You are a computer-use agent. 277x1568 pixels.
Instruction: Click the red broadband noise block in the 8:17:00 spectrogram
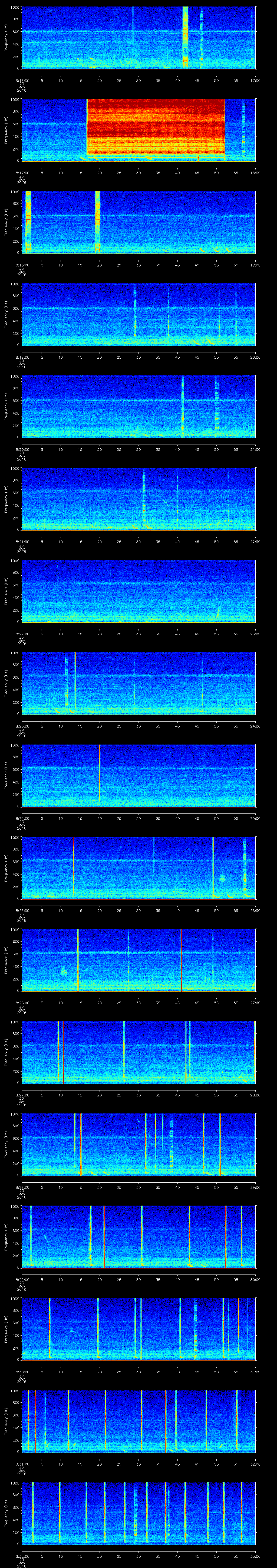tap(156, 126)
